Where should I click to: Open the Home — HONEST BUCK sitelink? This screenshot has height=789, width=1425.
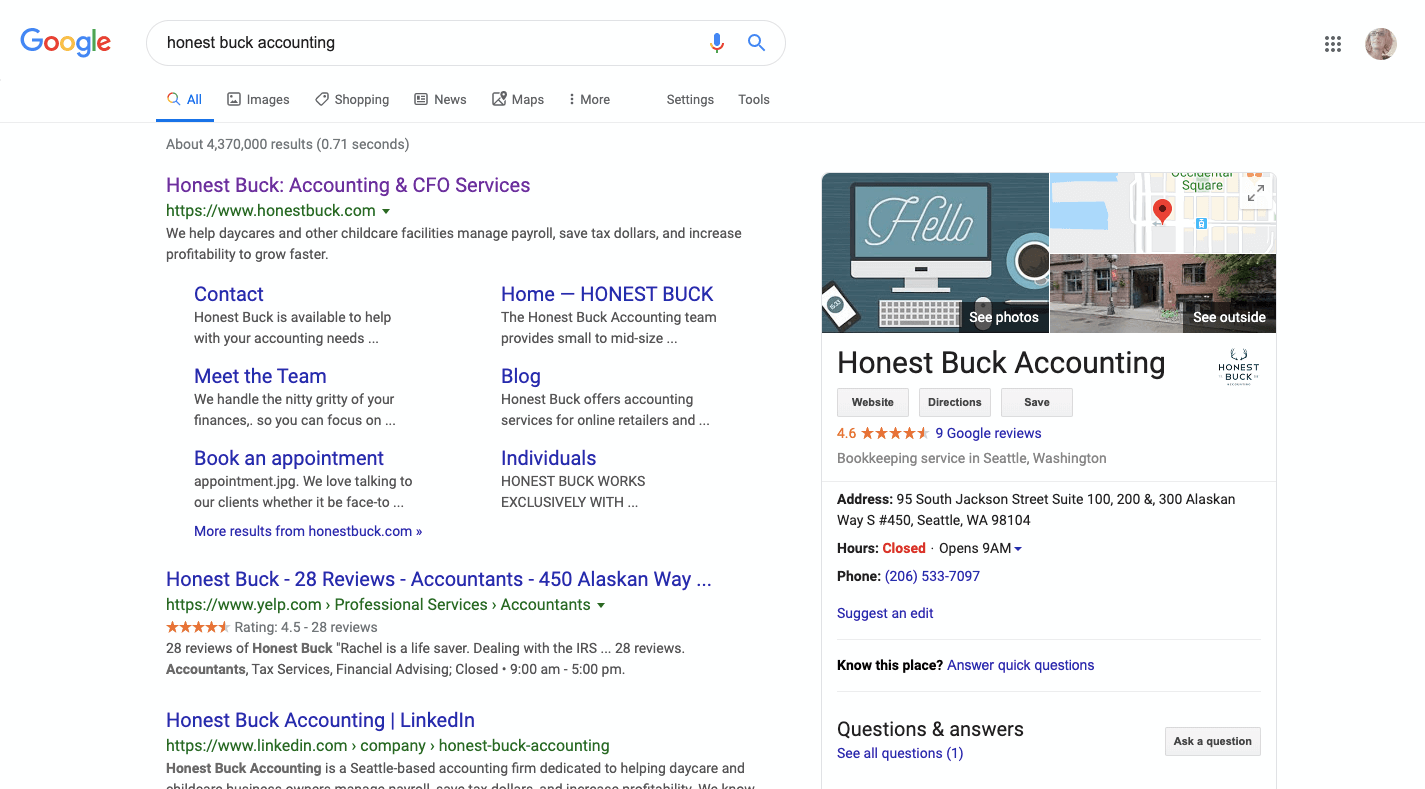607,294
